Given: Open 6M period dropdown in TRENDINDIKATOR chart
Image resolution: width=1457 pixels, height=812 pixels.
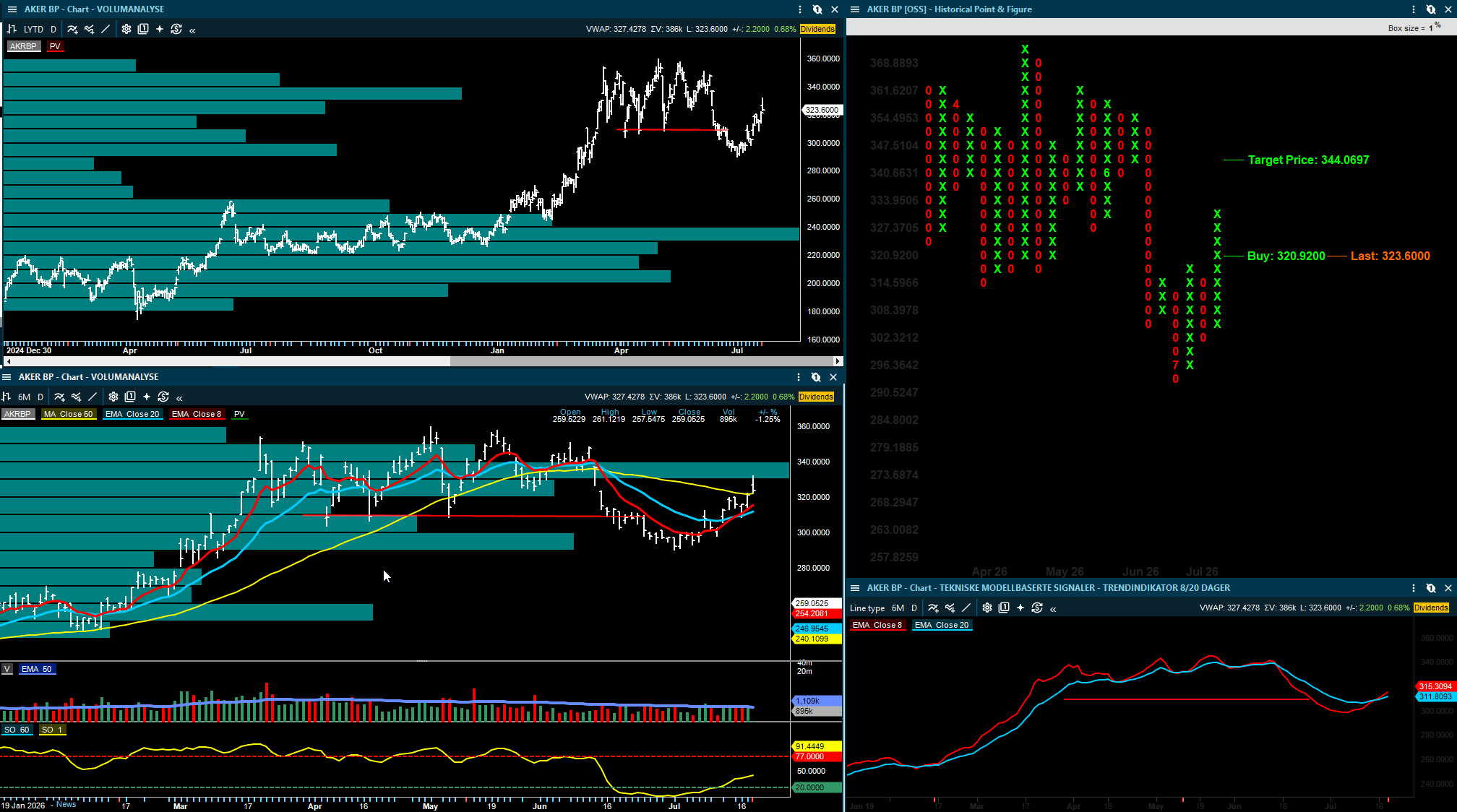Looking at the screenshot, I should tap(898, 608).
